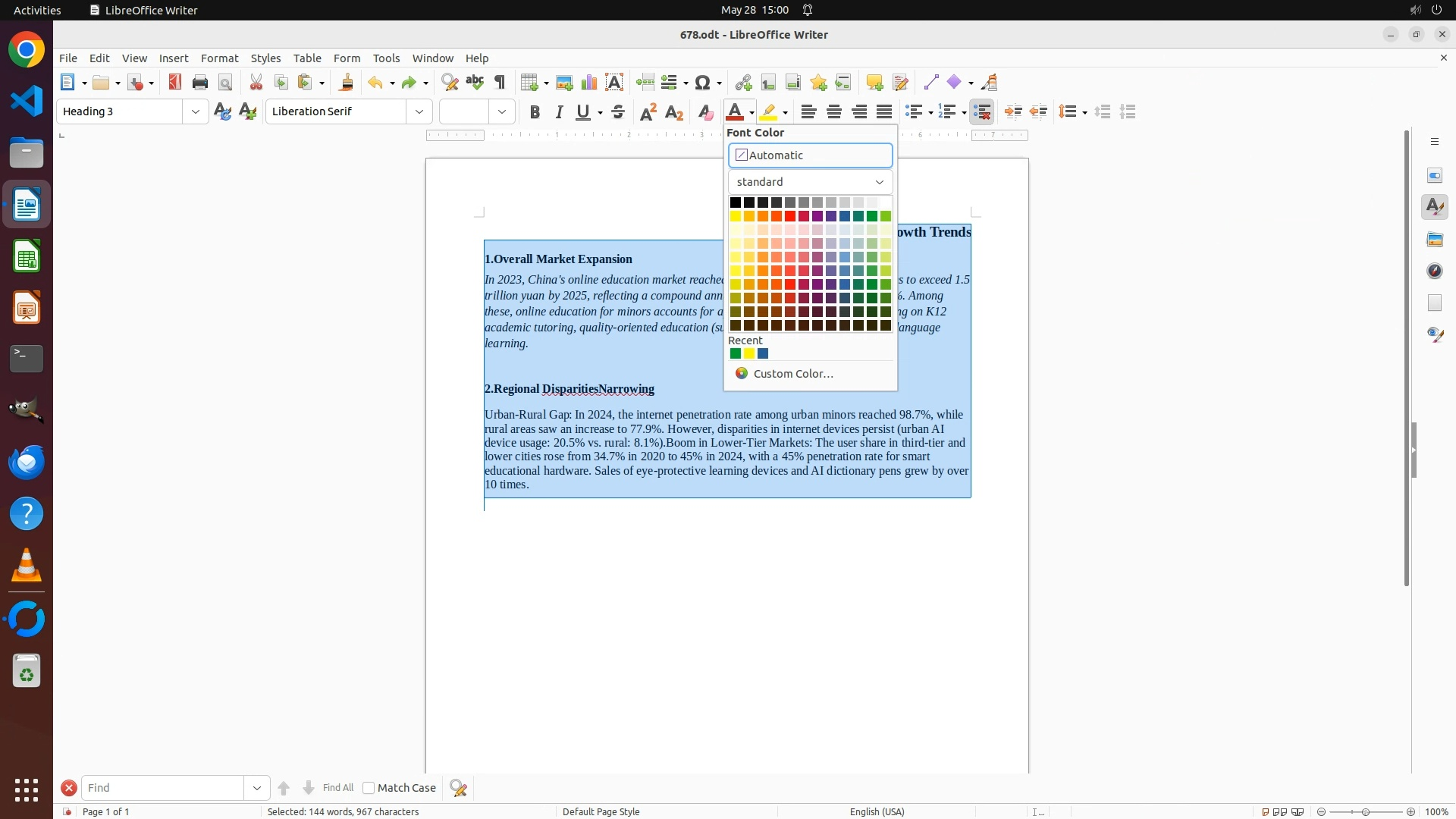The height and width of the screenshot is (819, 1456).
Task: Open the Format menu
Action: 219,58
